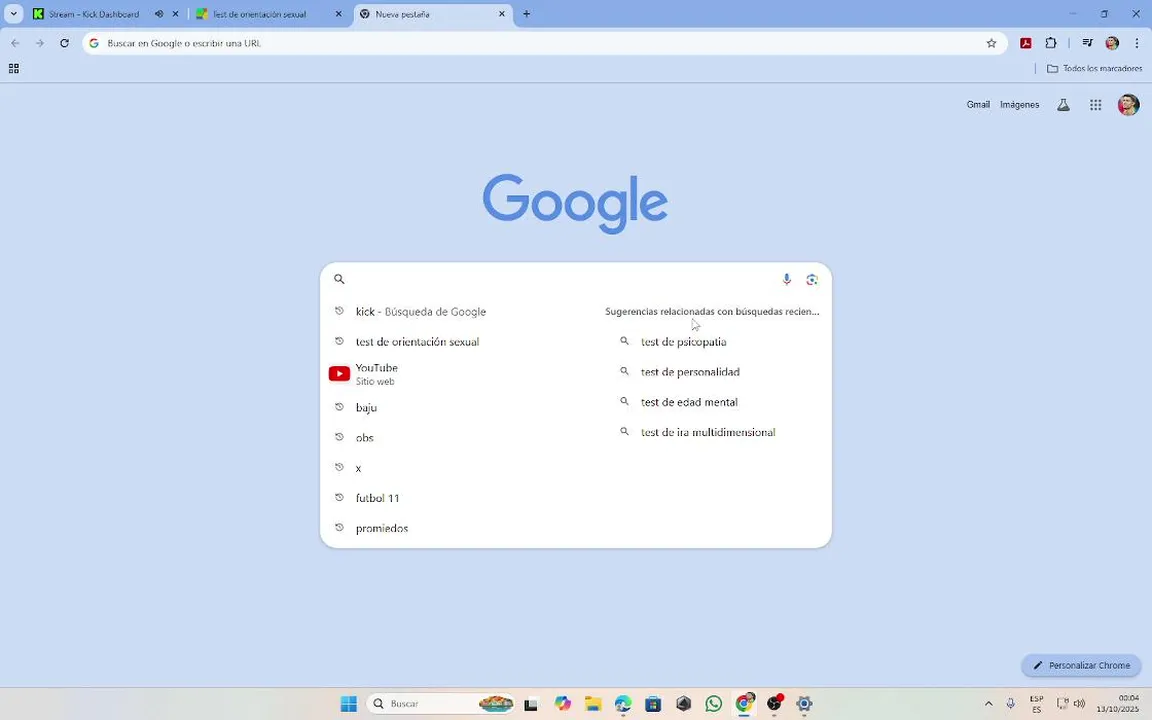1152x720 pixels.
Task: Close the Test de orientación sexual tab
Action: coord(339,14)
